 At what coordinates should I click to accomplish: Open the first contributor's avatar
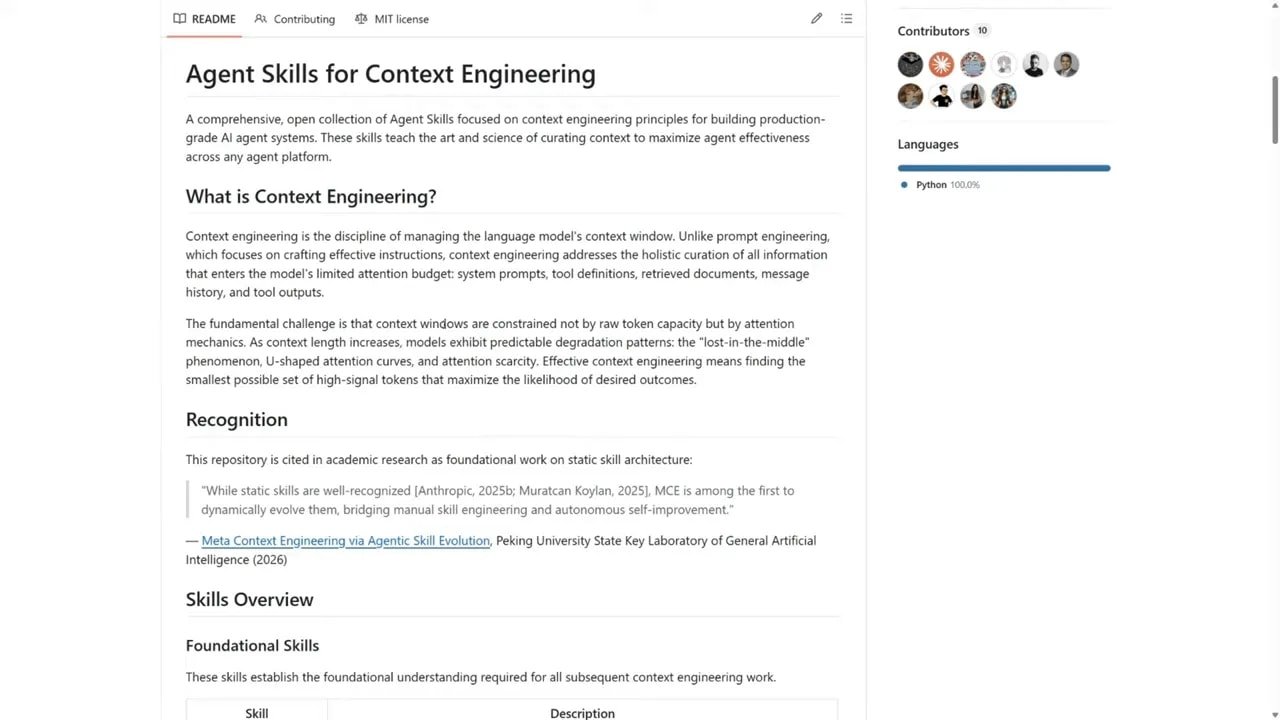pos(910,64)
